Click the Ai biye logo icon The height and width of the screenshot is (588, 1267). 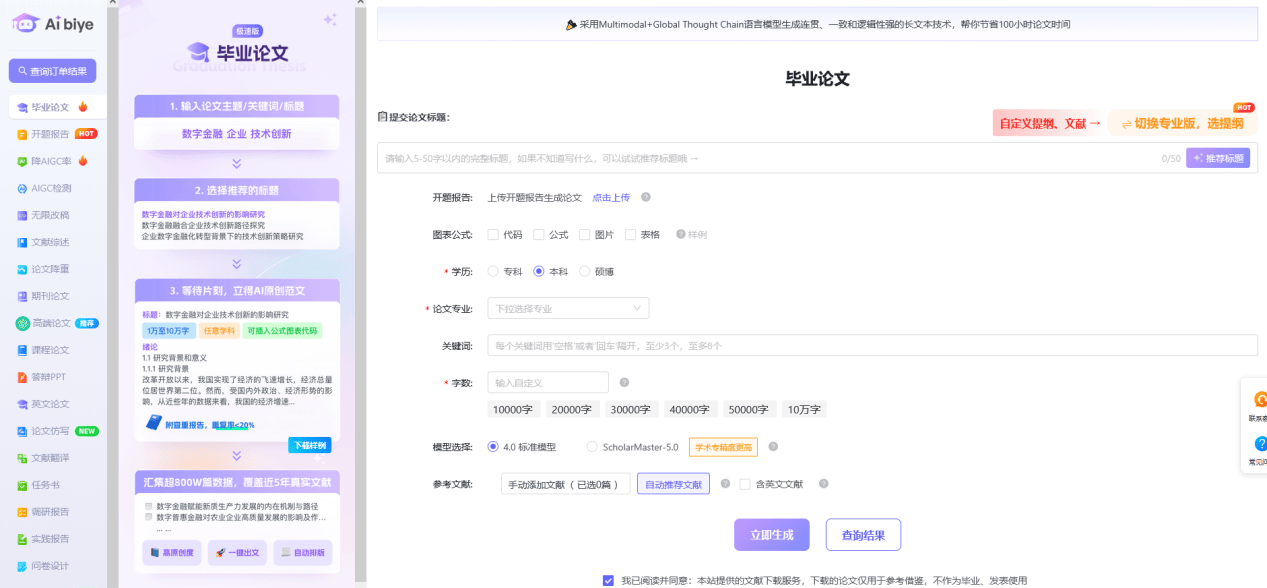25,22
